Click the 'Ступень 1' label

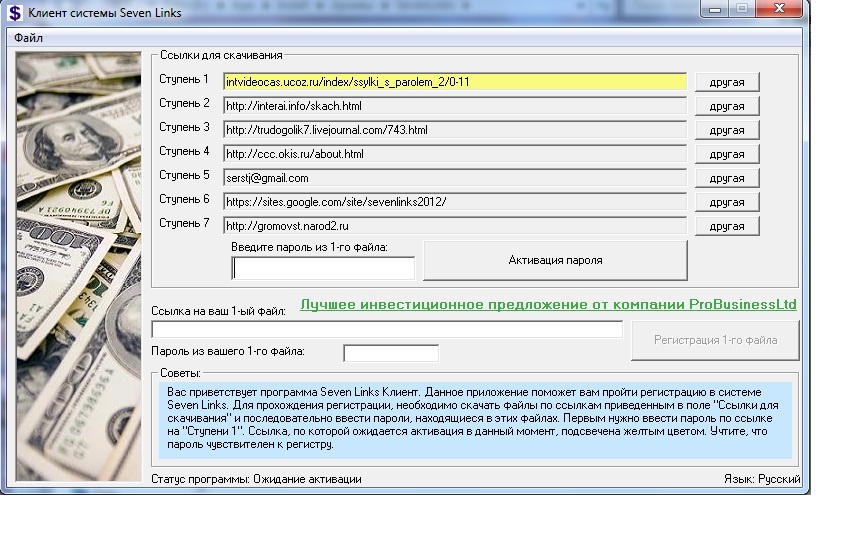coord(184,79)
